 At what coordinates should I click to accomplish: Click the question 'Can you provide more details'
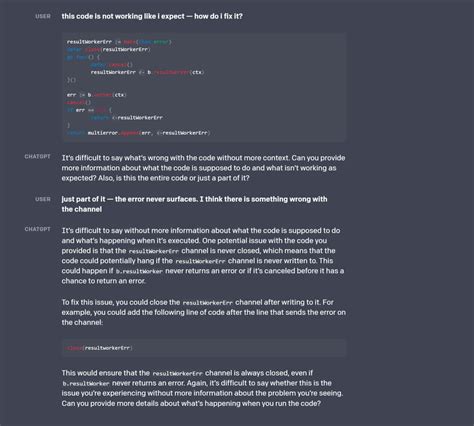pyautogui.click(x=191, y=403)
